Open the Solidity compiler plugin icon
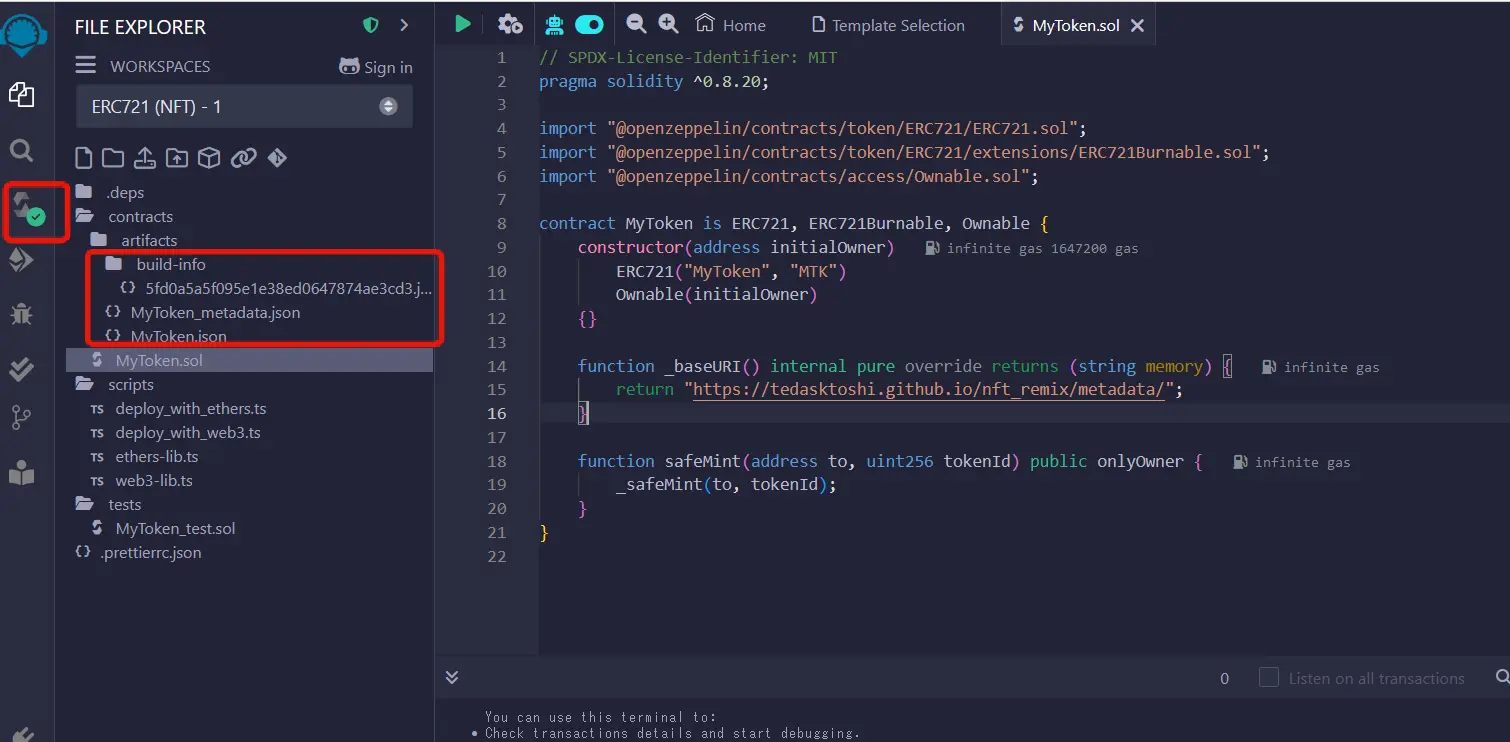The width and height of the screenshot is (1510, 742). click(27, 208)
